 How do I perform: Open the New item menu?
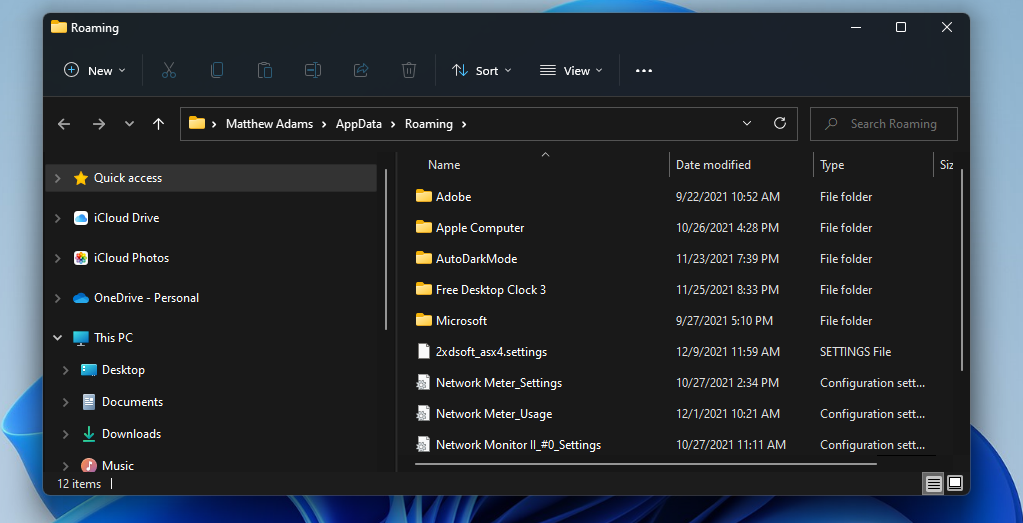[95, 70]
